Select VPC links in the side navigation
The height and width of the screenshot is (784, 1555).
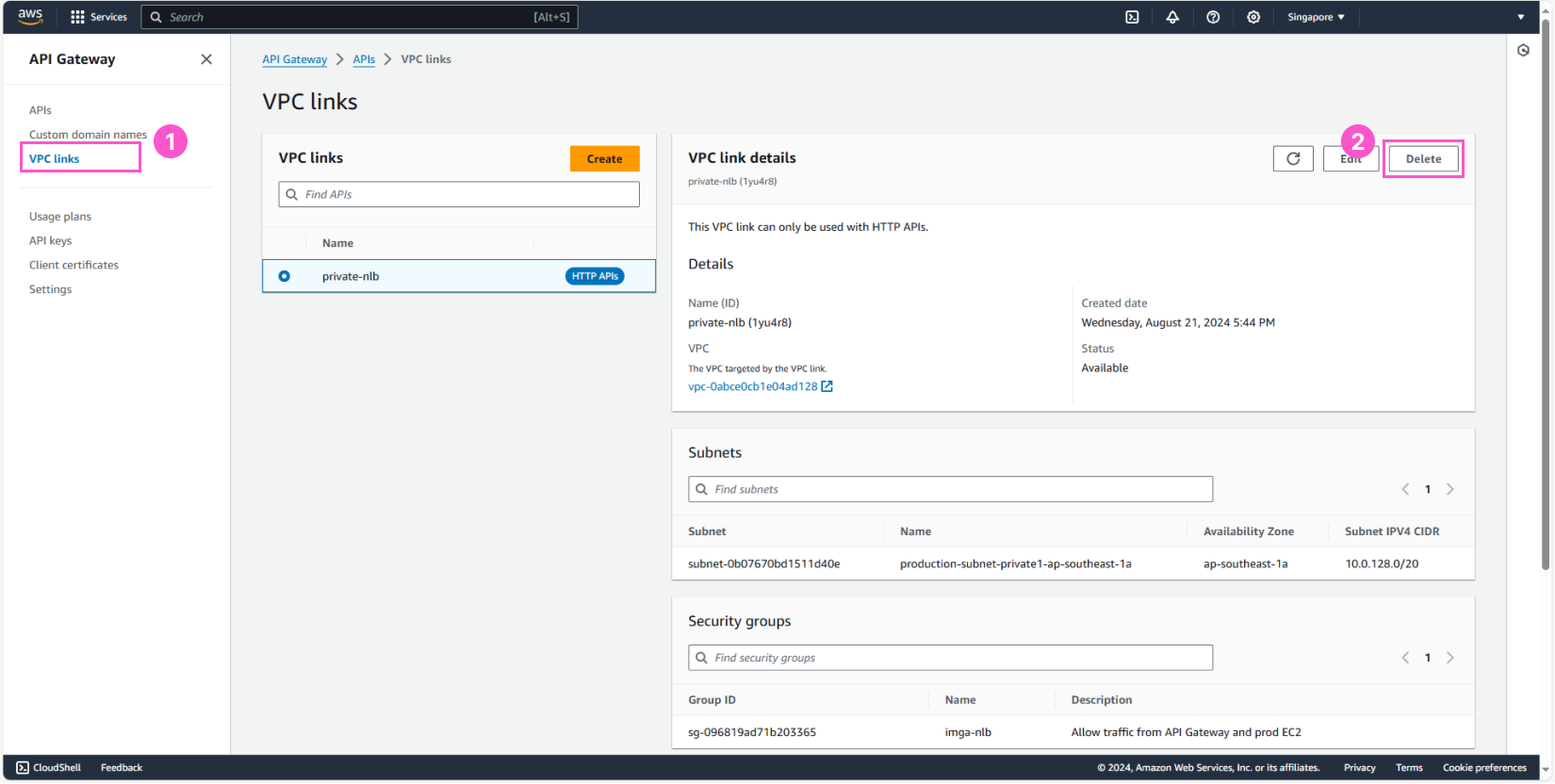tap(55, 158)
